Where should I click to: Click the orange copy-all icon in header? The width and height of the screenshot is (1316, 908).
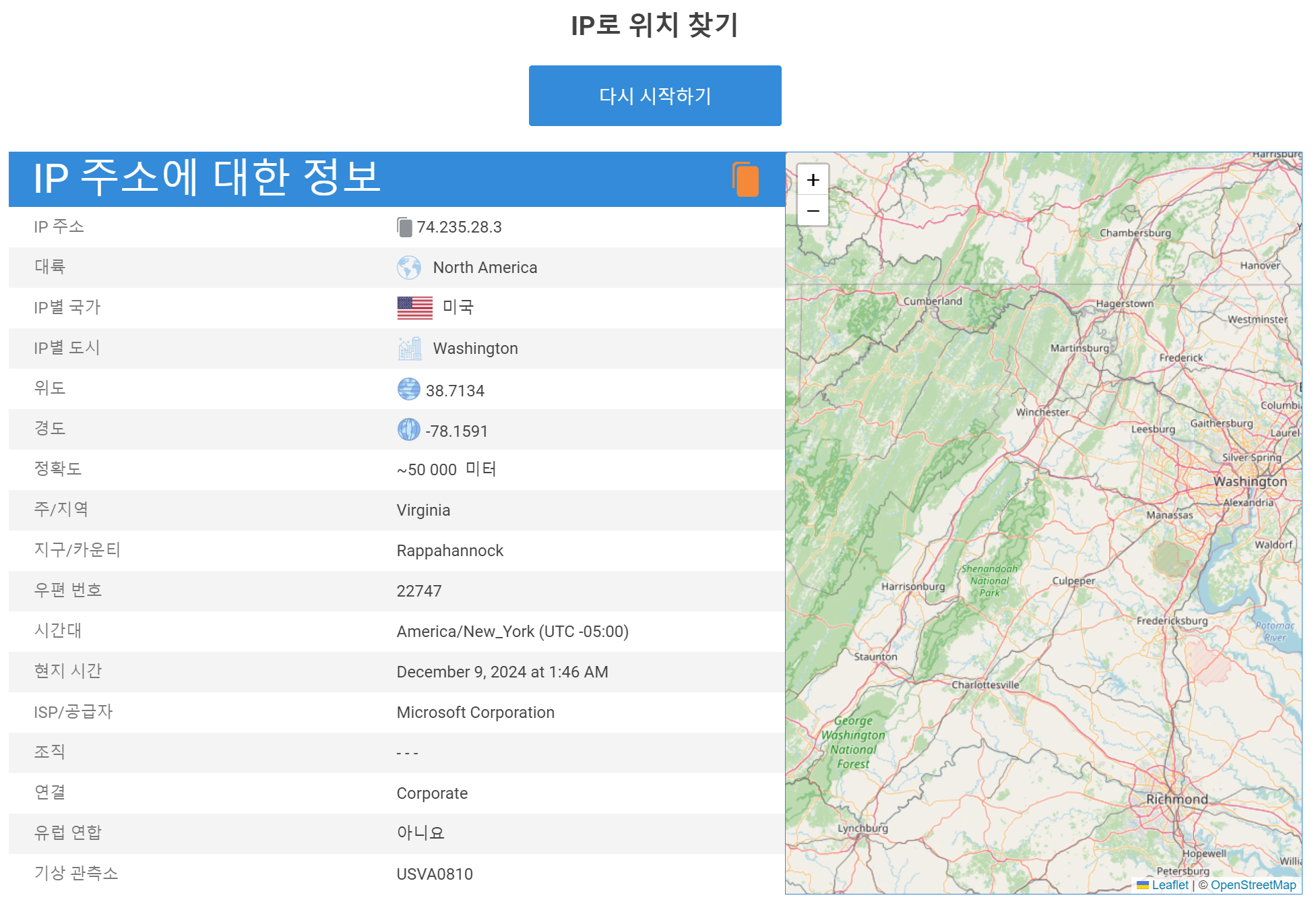pyautogui.click(x=745, y=180)
